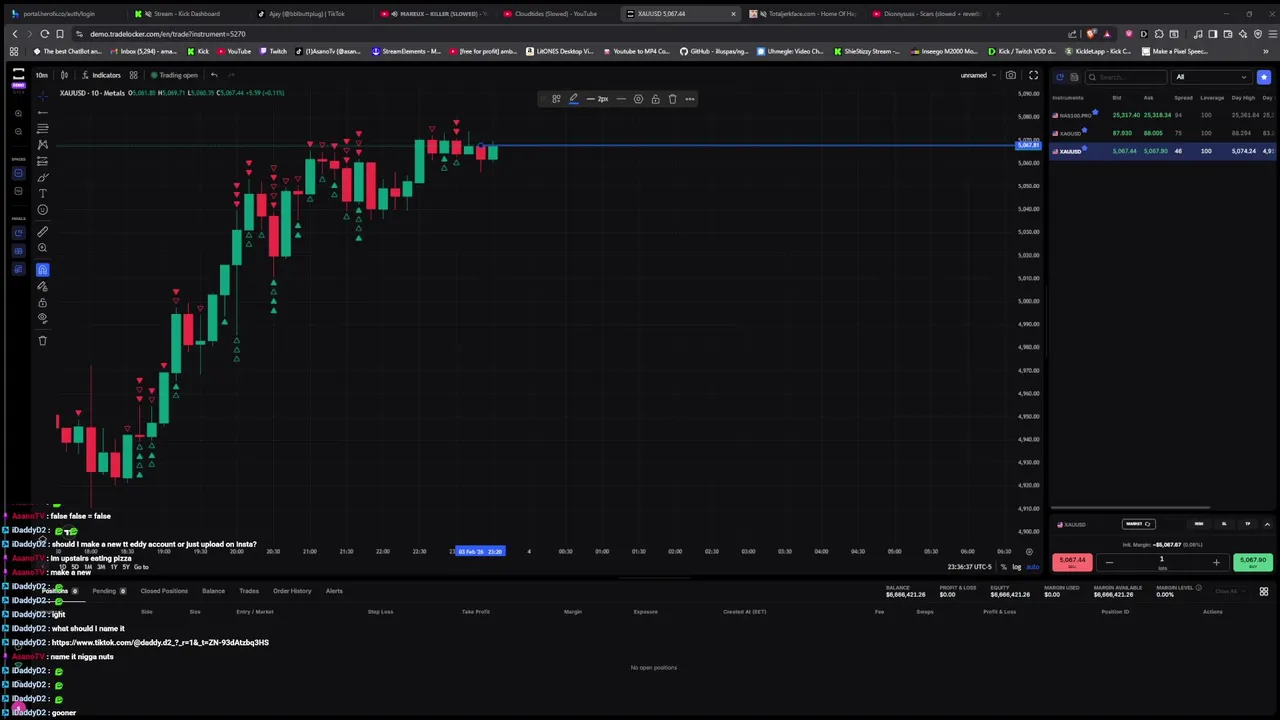The width and height of the screenshot is (1280, 720).
Task: Open drawing settings gear in floating toolbar
Action: pos(638,99)
